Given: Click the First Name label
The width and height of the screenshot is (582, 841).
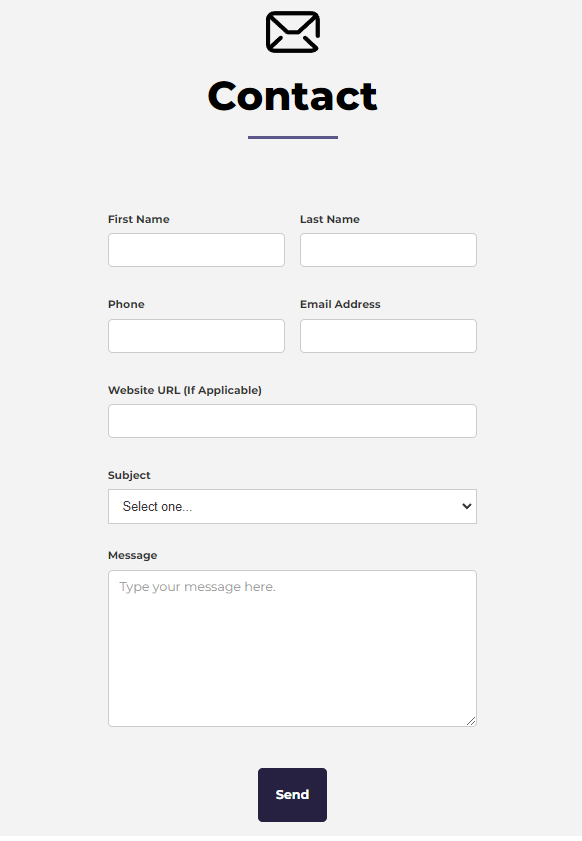Looking at the screenshot, I should pyautogui.click(x=138, y=219).
